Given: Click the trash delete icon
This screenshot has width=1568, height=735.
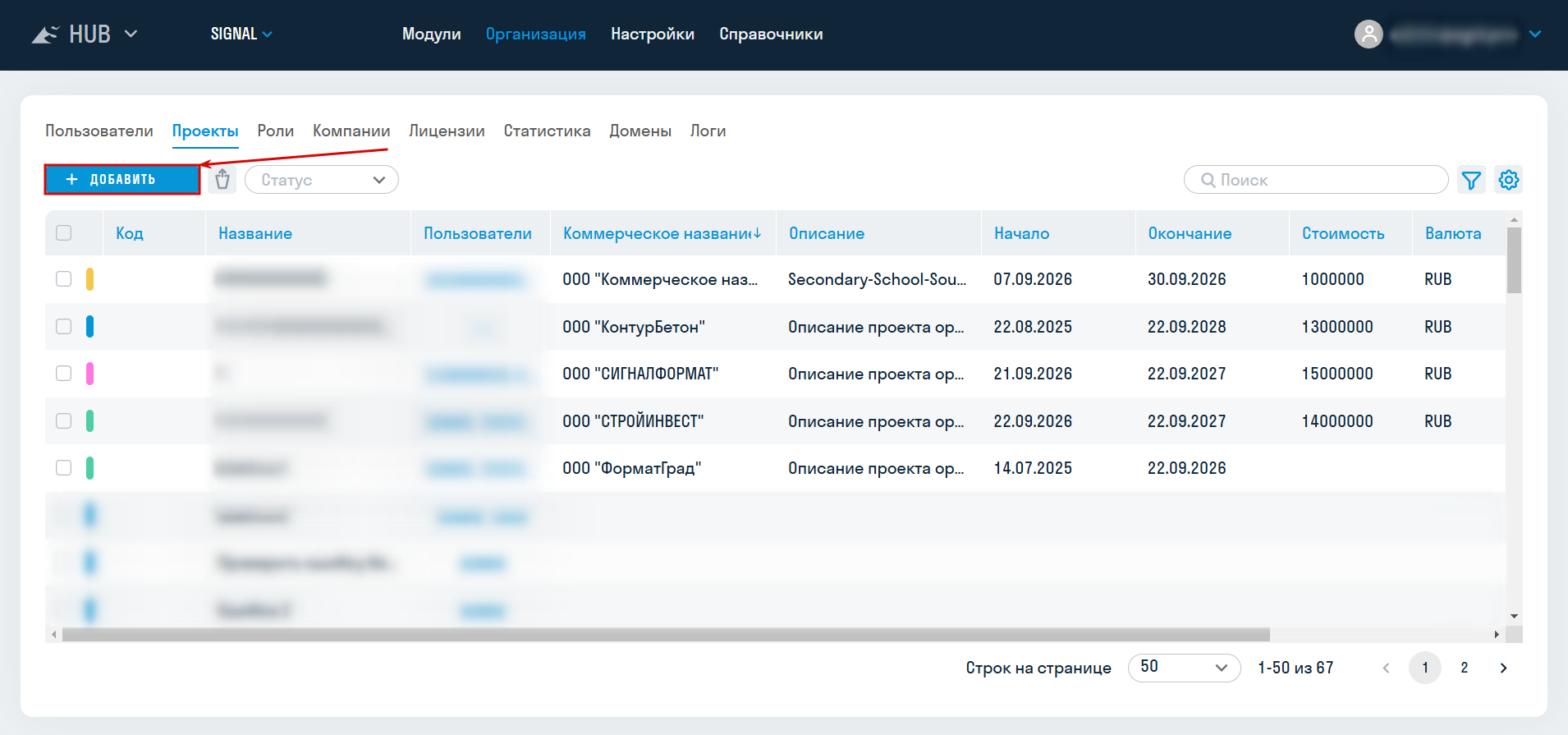Looking at the screenshot, I should tap(222, 180).
